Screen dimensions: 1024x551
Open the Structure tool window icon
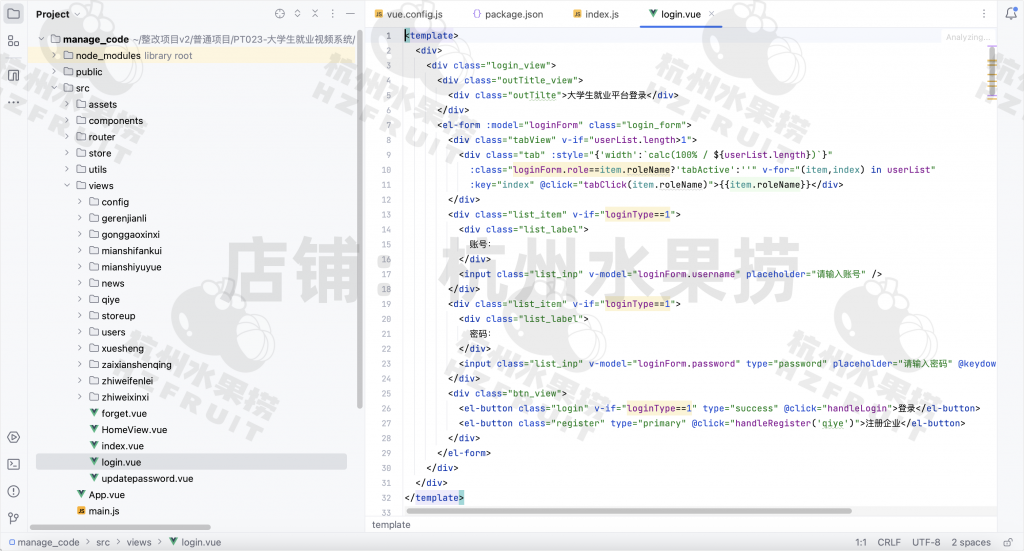pos(13,41)
